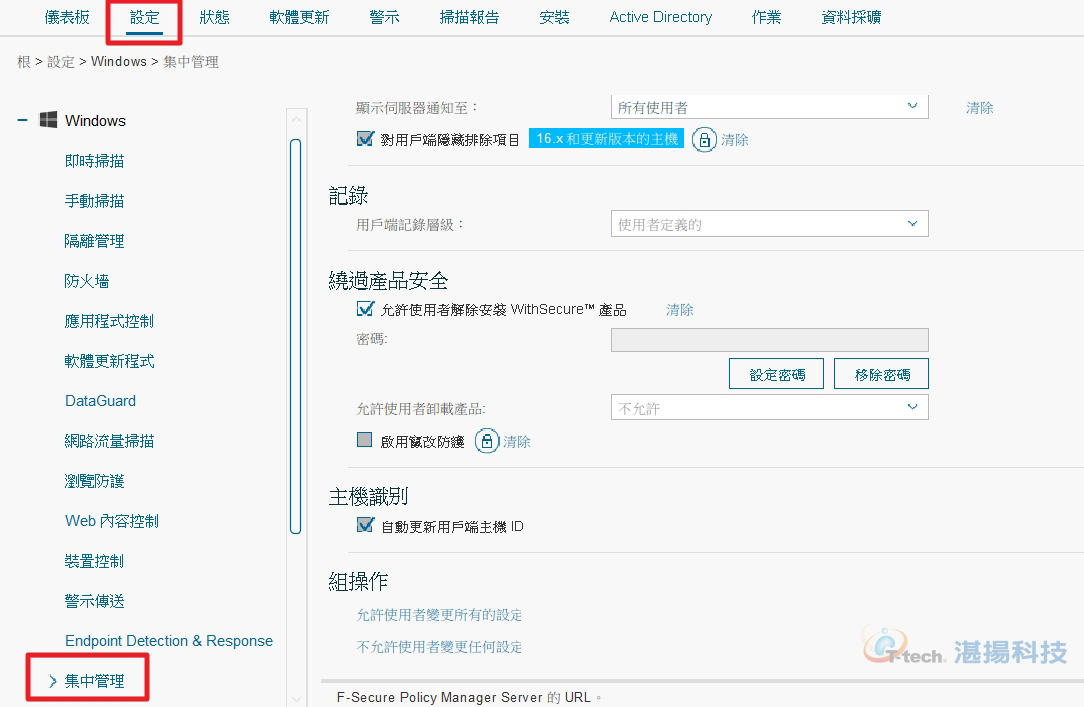The image size is (1084, 707).
Task: Open the Active Directory tab
Action: pyautogui.click(x=661, y=17)
